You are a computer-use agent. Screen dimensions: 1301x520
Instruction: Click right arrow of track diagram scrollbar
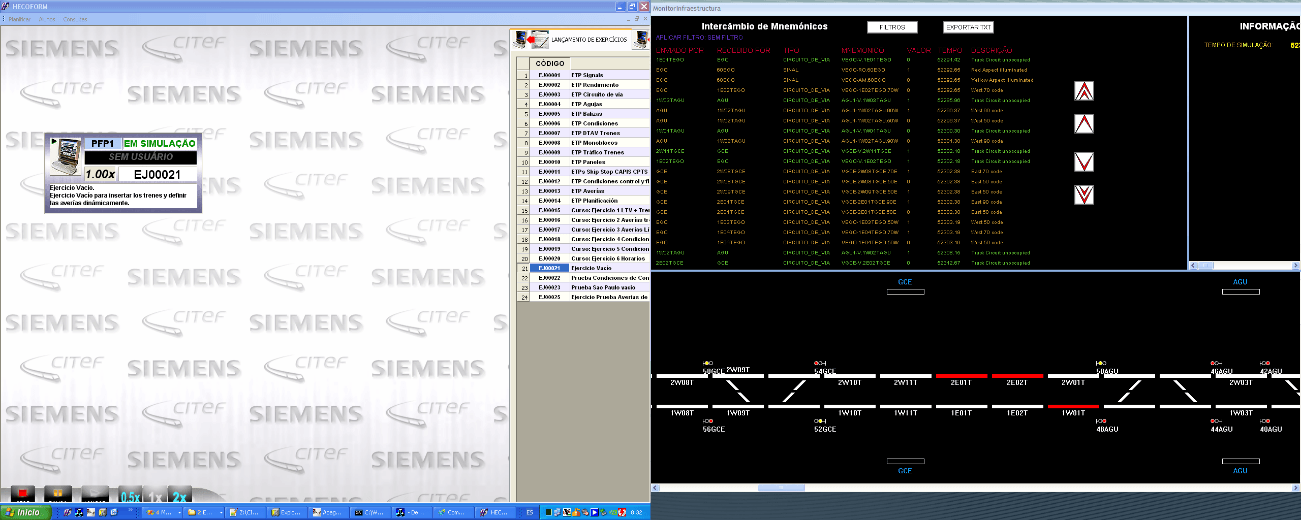click(1297, 486)
